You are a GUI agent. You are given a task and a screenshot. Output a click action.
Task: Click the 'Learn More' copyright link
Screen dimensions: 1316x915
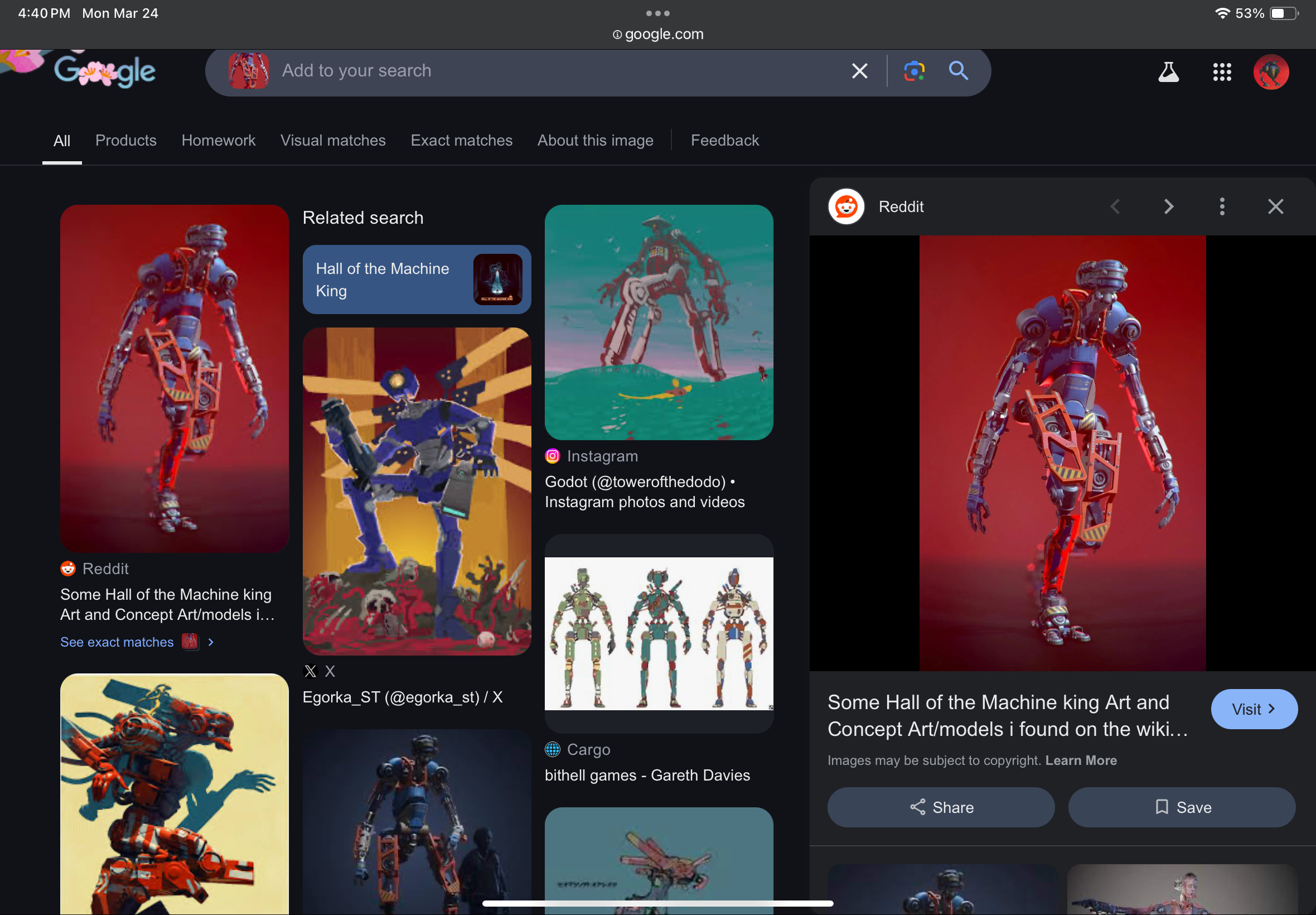1081,760
